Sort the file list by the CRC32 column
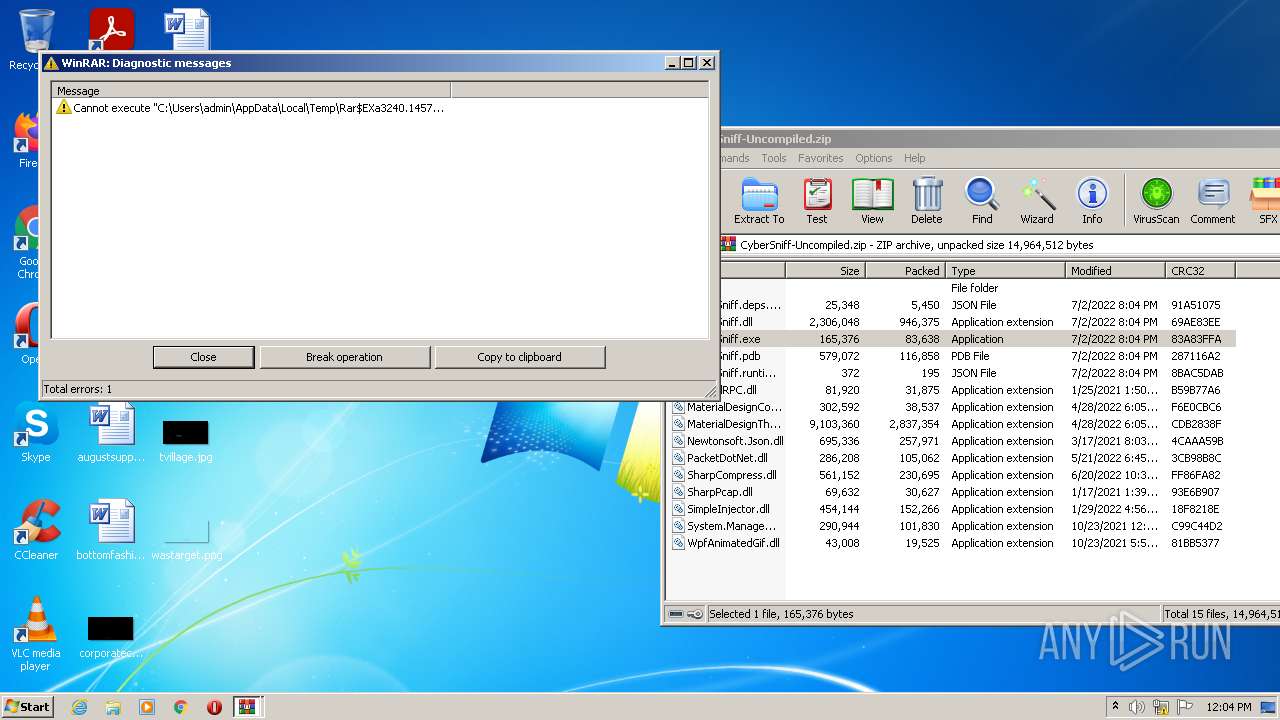 (x=1201, y=271)
